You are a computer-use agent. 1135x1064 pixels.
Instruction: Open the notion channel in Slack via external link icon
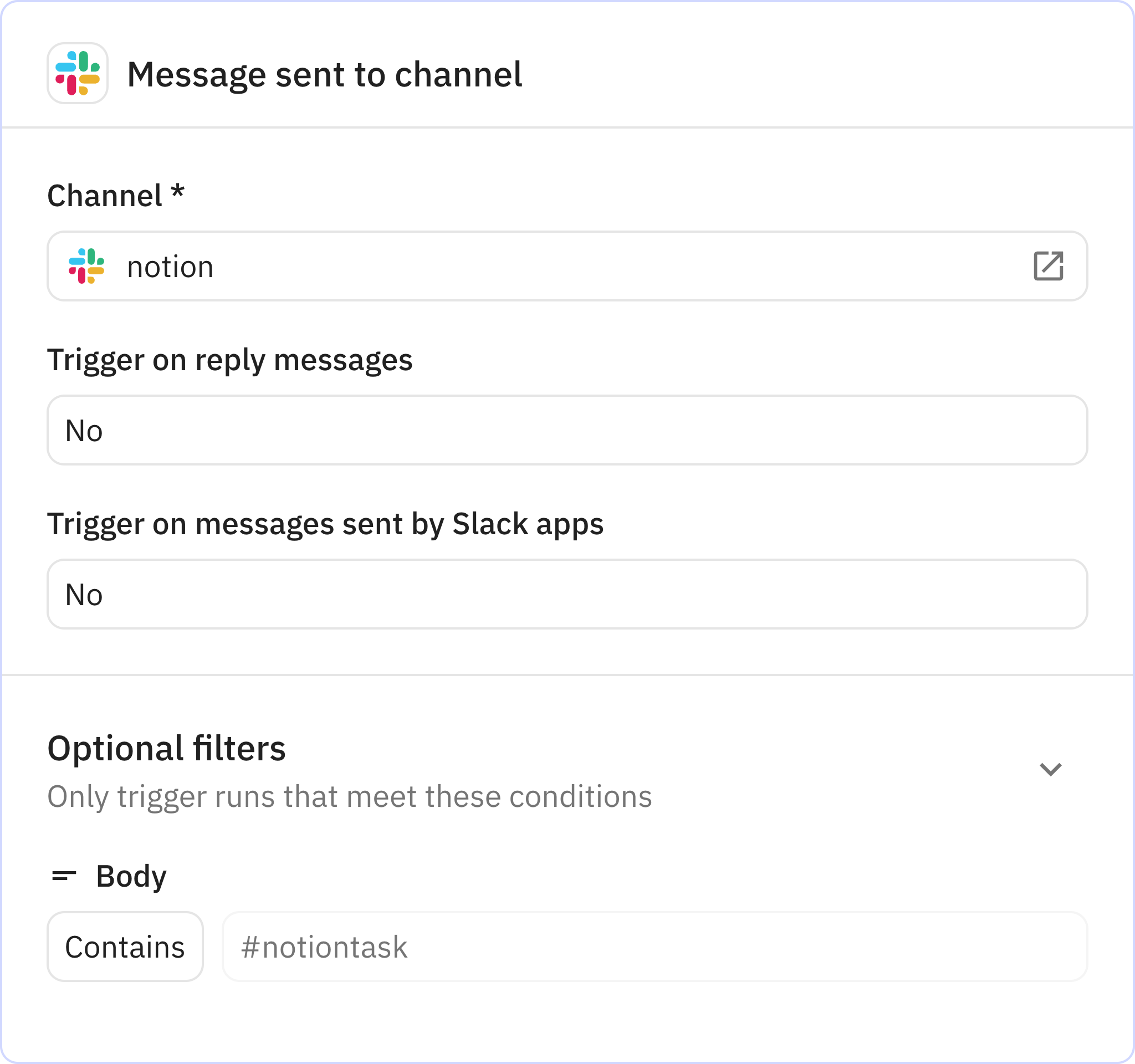click(x=1049, y=267)
